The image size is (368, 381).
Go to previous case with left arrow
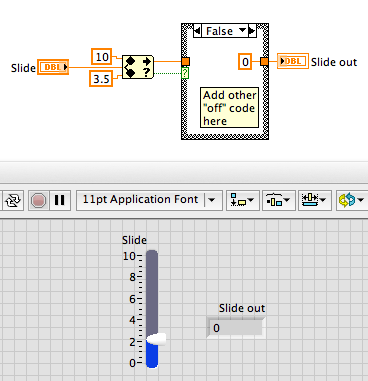[198, 31]
